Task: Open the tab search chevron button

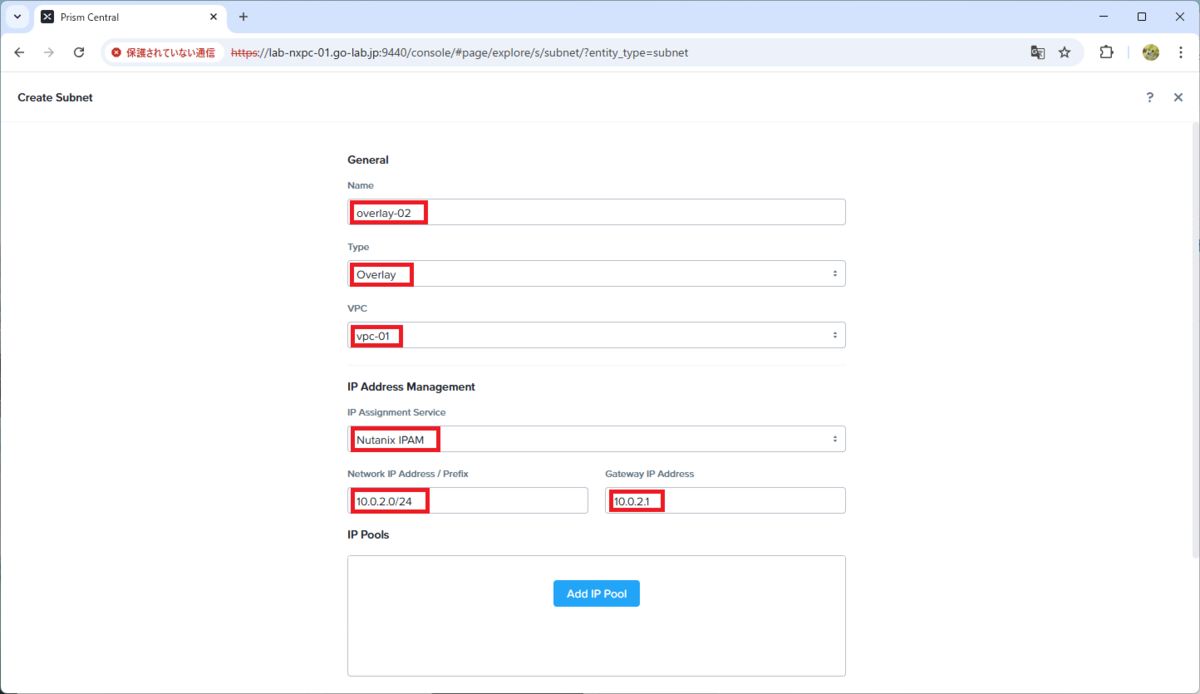Action: 17,17
